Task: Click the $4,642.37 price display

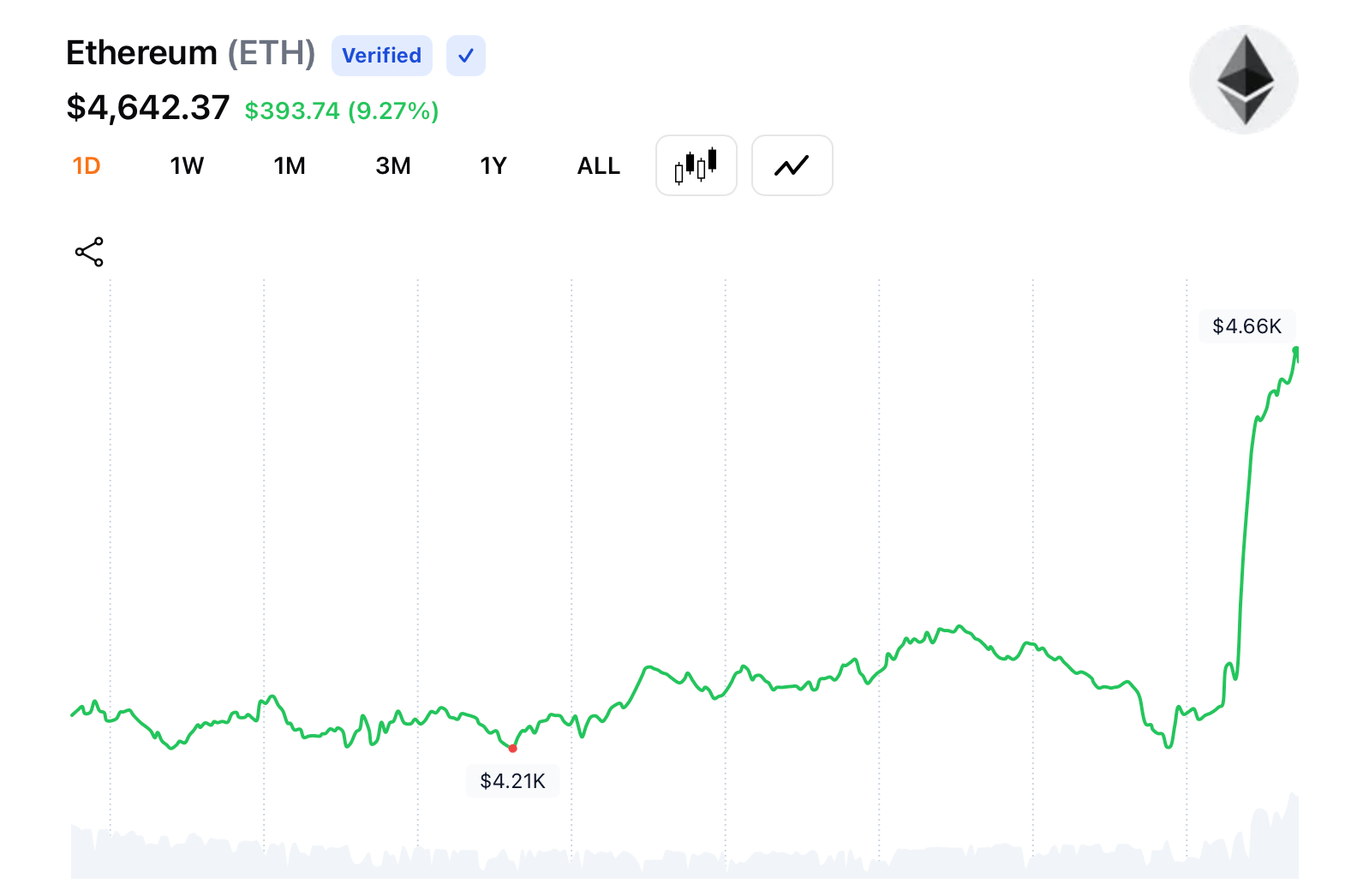Action: 146,108
